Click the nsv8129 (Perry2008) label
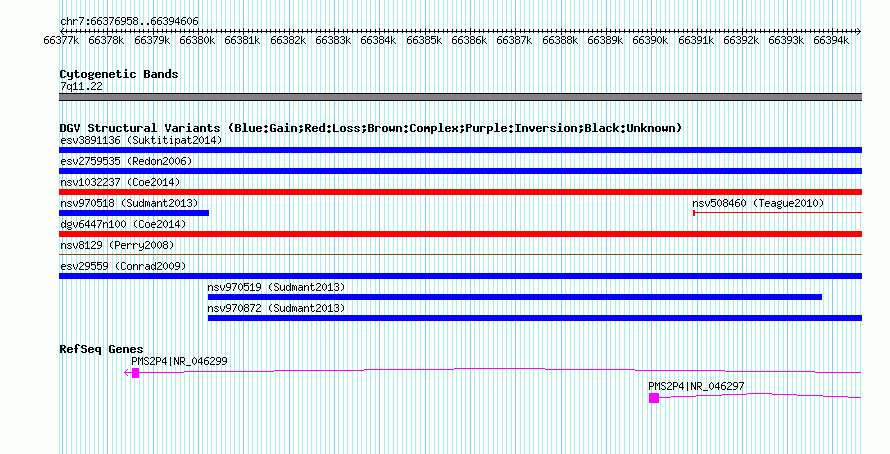This screenshot has width=890, height=454. tap(117, 245)
